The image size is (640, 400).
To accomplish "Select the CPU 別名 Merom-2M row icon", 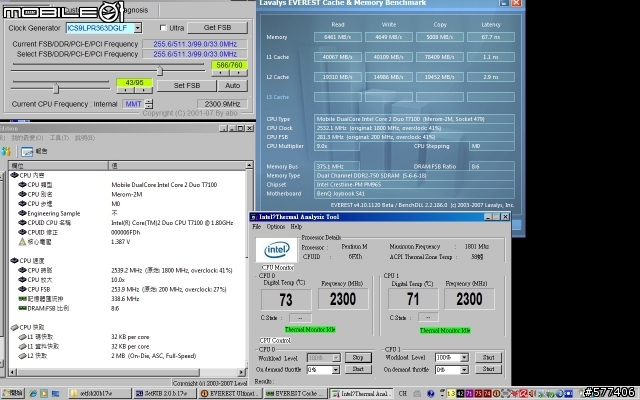I will click(x=22, y=194).
